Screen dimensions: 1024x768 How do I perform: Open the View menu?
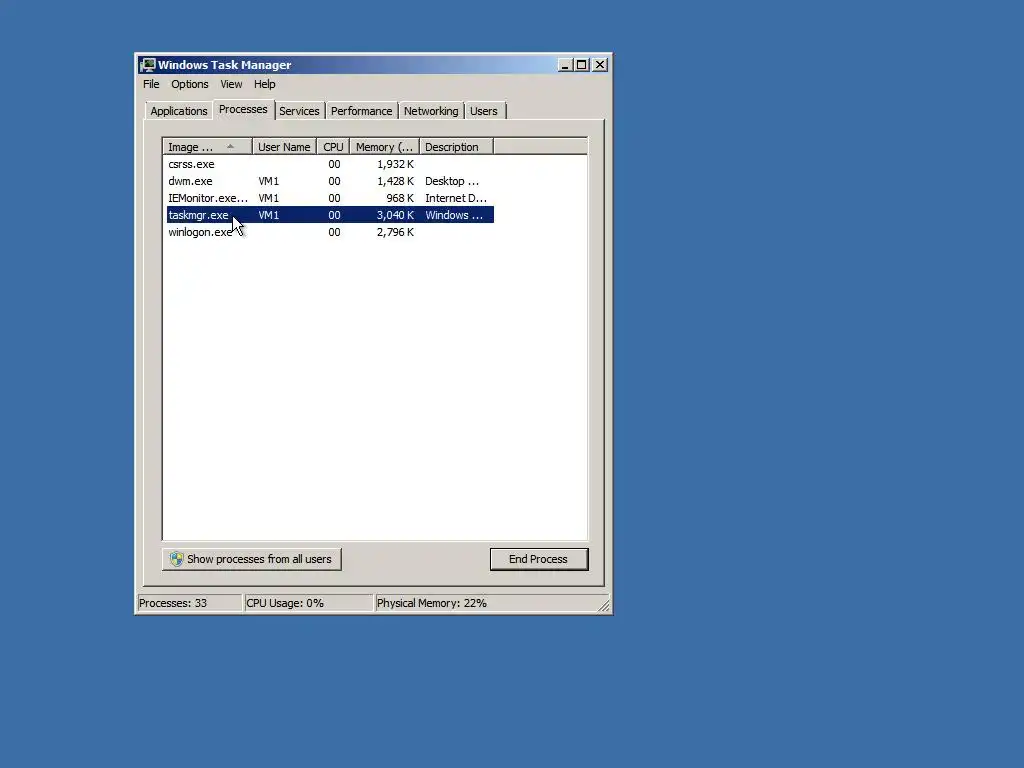(x=231, y=84)
